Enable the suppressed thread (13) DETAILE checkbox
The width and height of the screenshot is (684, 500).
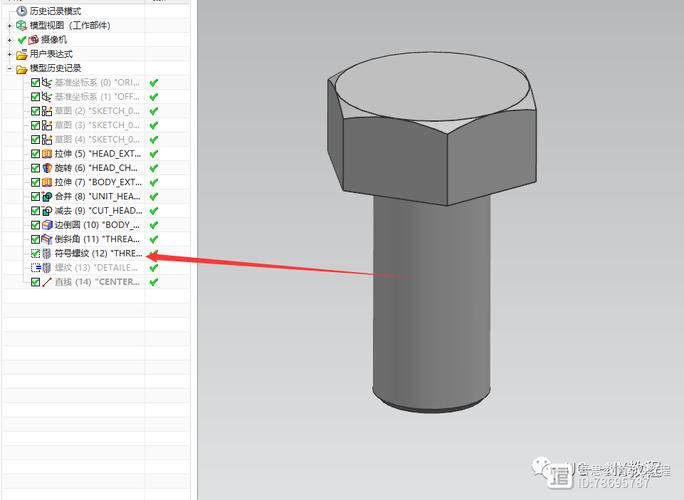click(x=36, y=268)
